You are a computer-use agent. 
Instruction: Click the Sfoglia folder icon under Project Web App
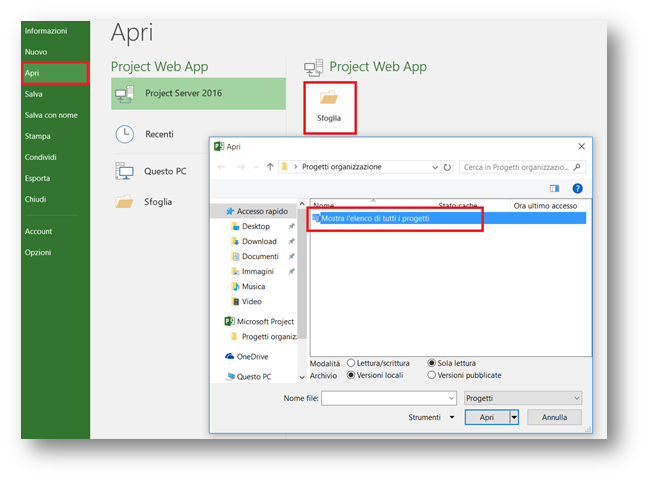click(x=329, y=98)
